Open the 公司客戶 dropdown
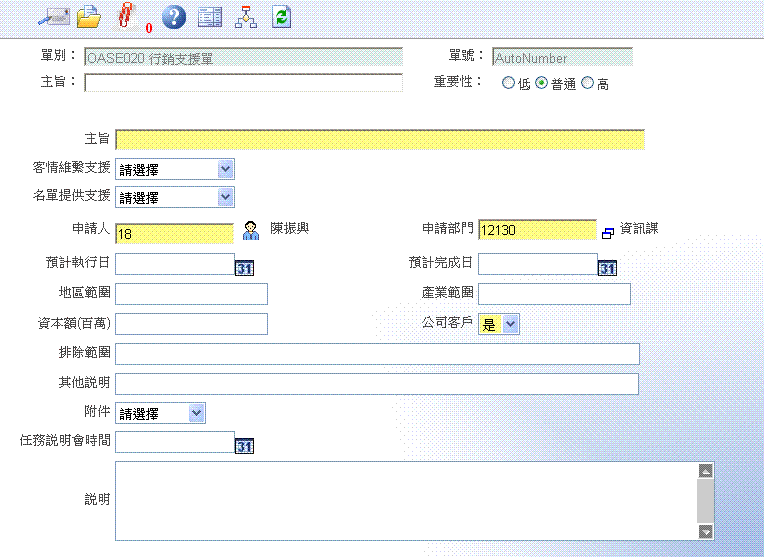Screen dimensions: 764x557 [x=510, y=323]
